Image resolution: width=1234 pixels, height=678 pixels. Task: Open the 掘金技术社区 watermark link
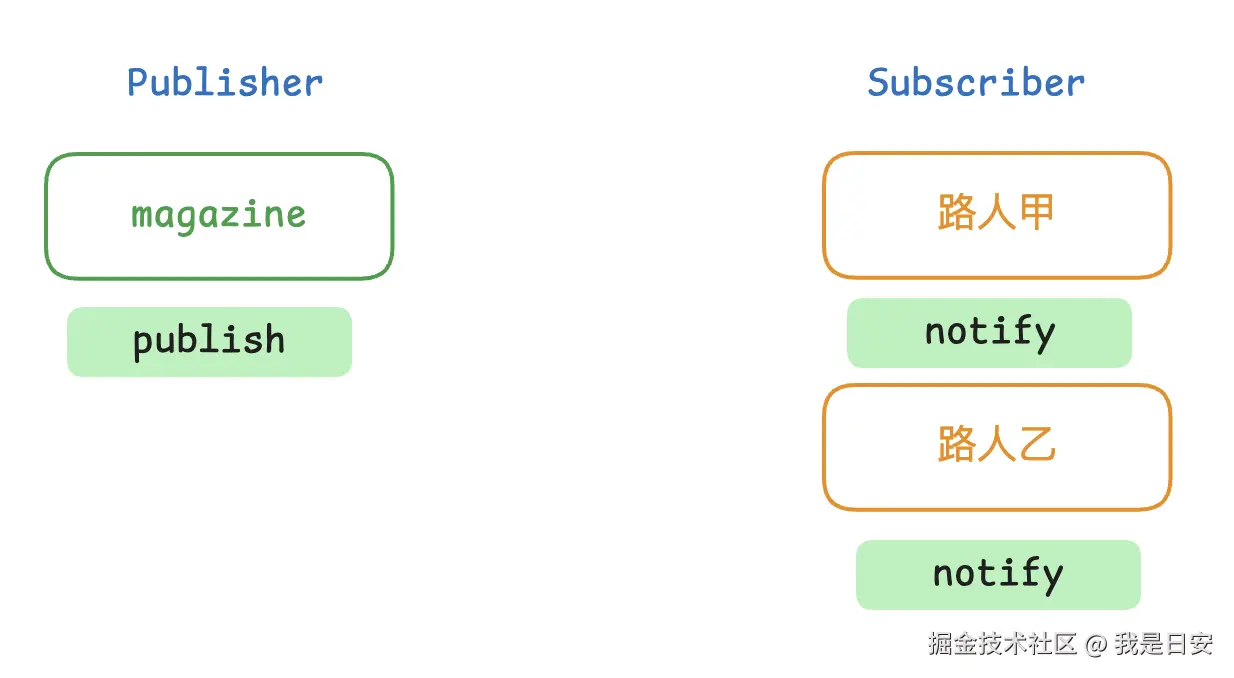coord(1002,644)
